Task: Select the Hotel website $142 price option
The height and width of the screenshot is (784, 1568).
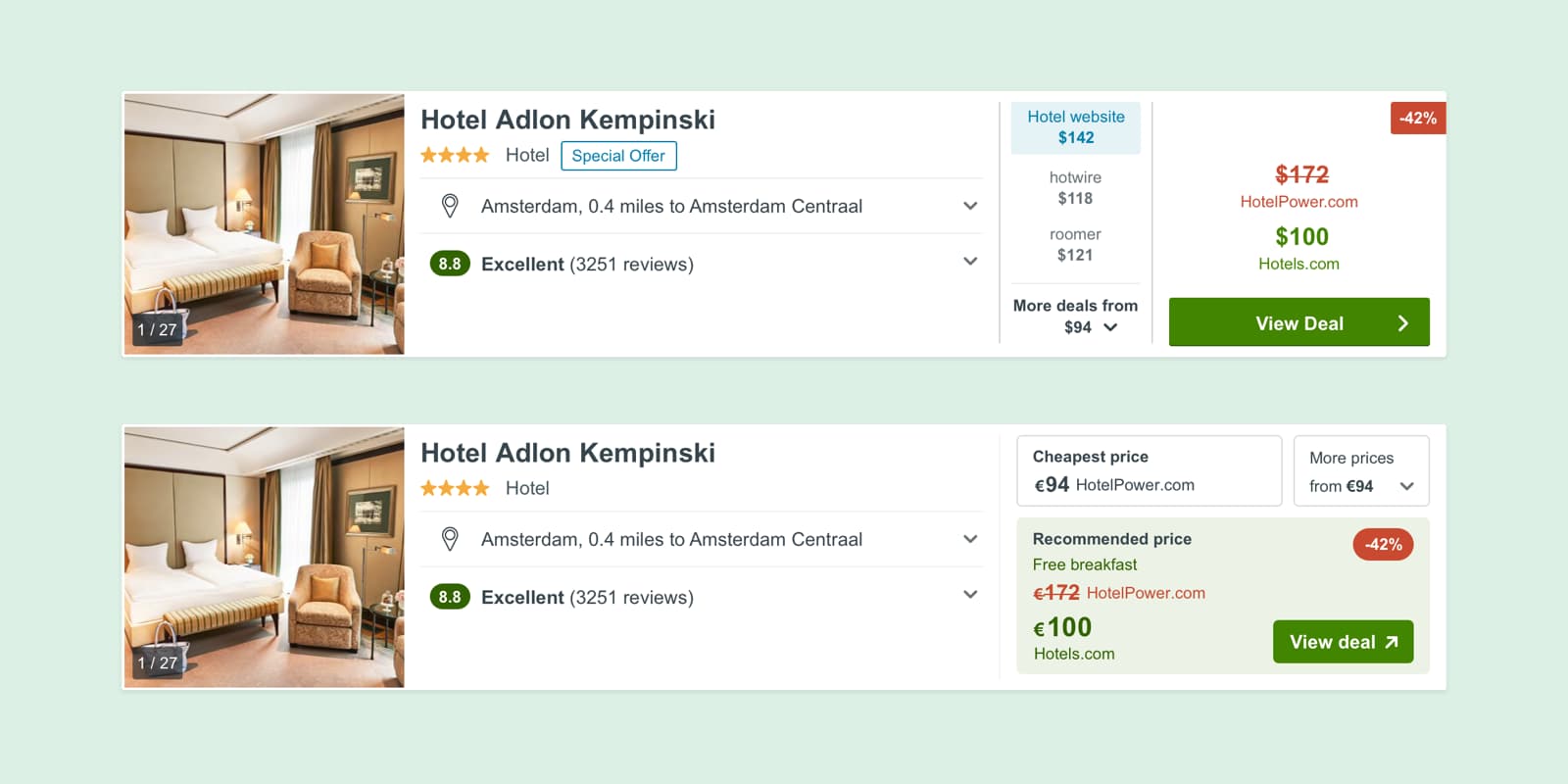Action: (x=1076, y=127)
